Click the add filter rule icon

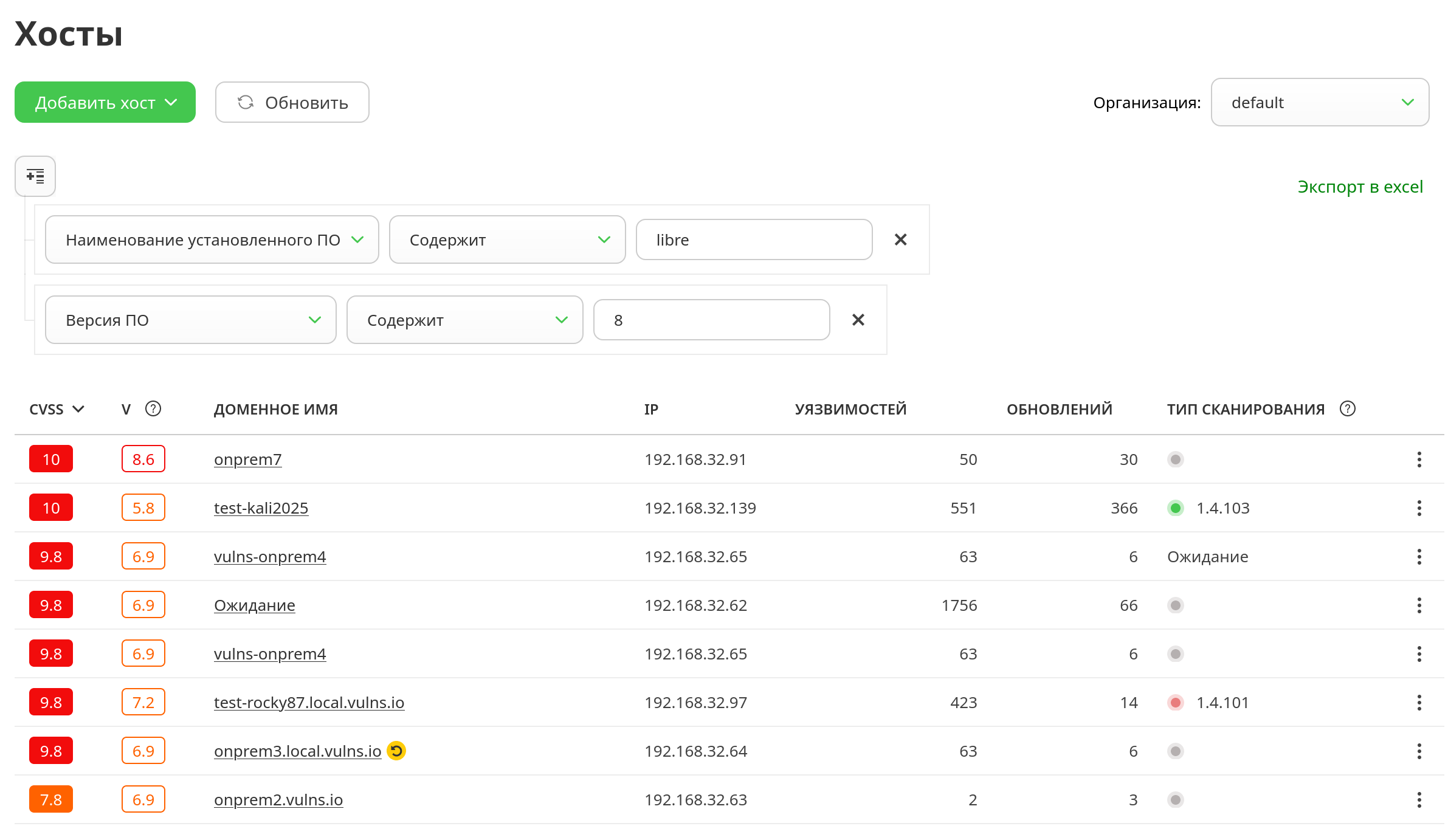[35, 176]
